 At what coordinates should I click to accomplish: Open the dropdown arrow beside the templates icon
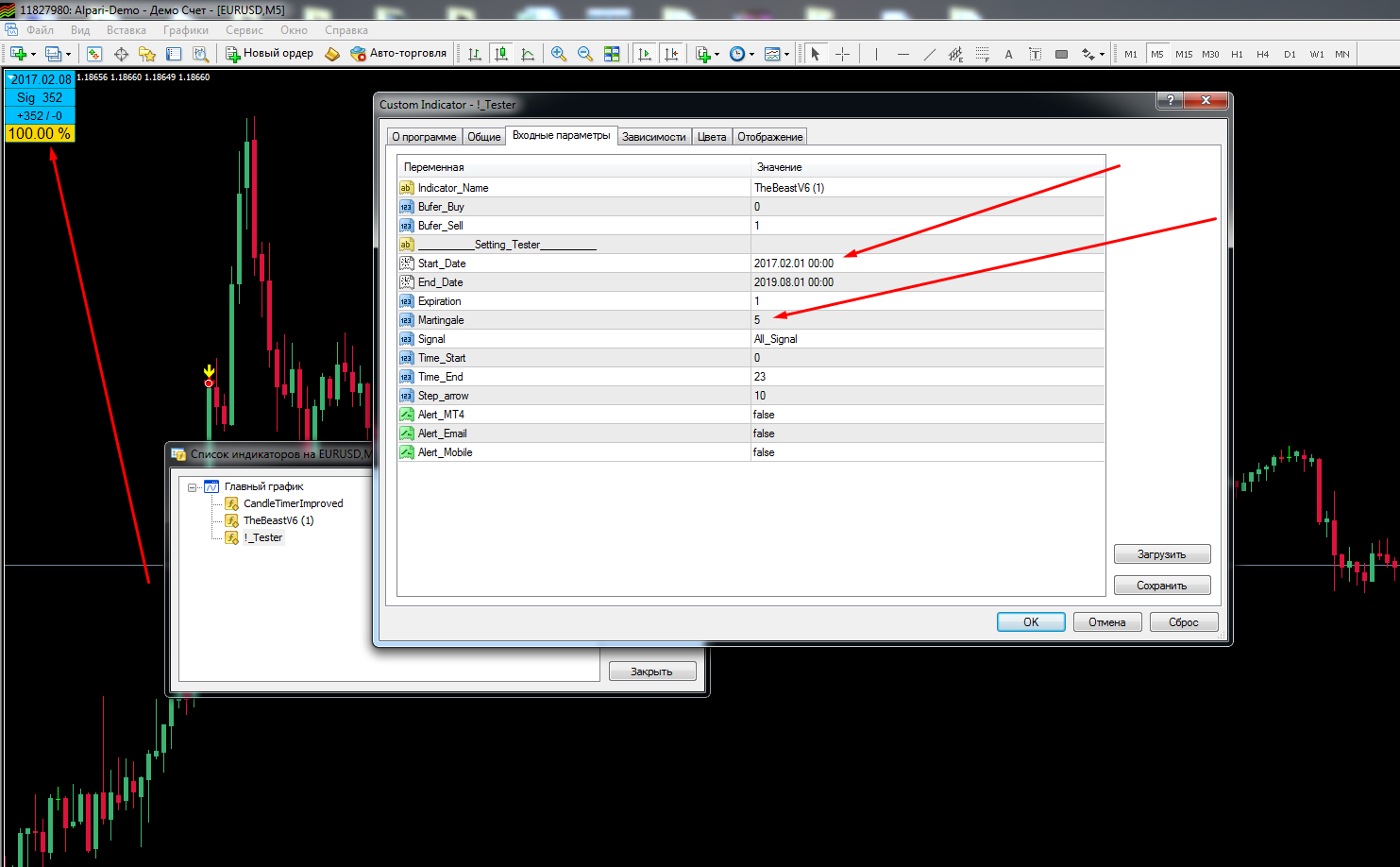point(786,54)
